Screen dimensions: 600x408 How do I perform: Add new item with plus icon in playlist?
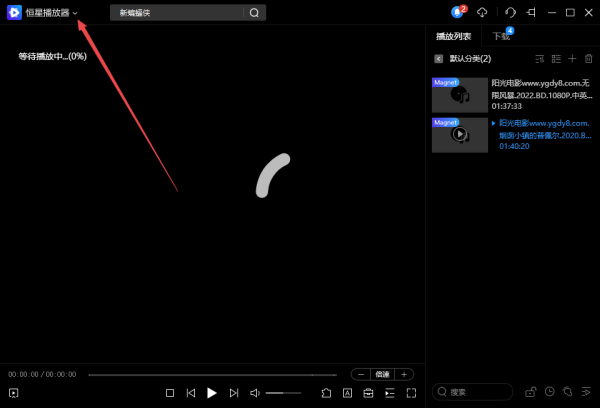point(572,59)
